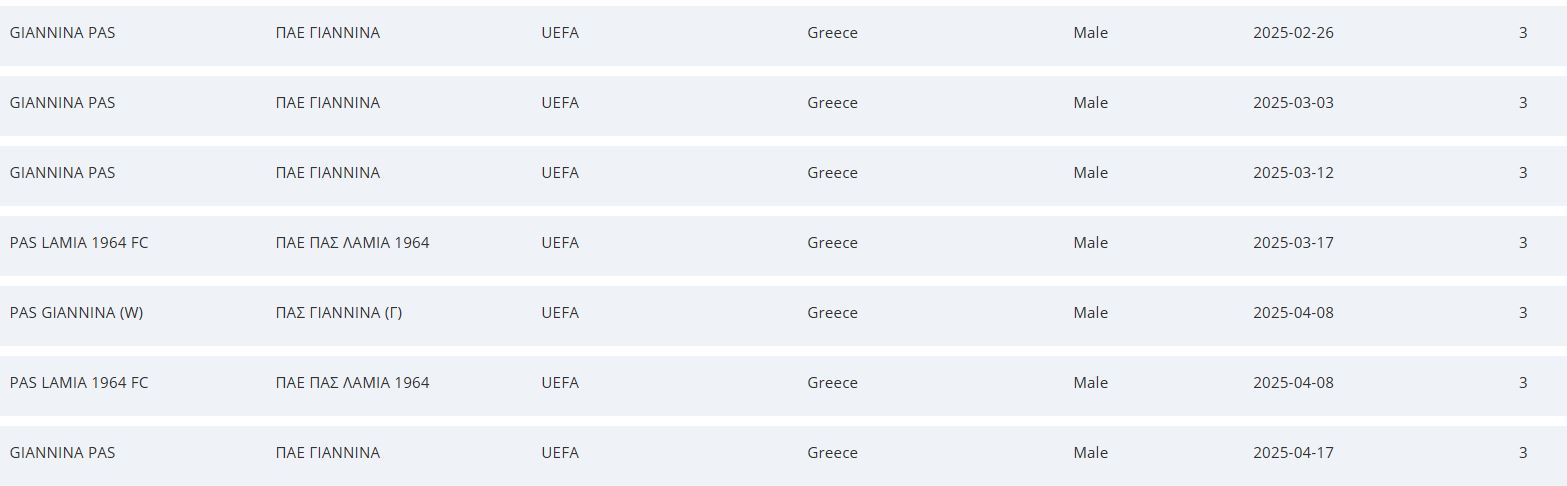1567x486 pixels.
Task: Click Male in the 2025-03-12 row
Action: pos(1090,172)
